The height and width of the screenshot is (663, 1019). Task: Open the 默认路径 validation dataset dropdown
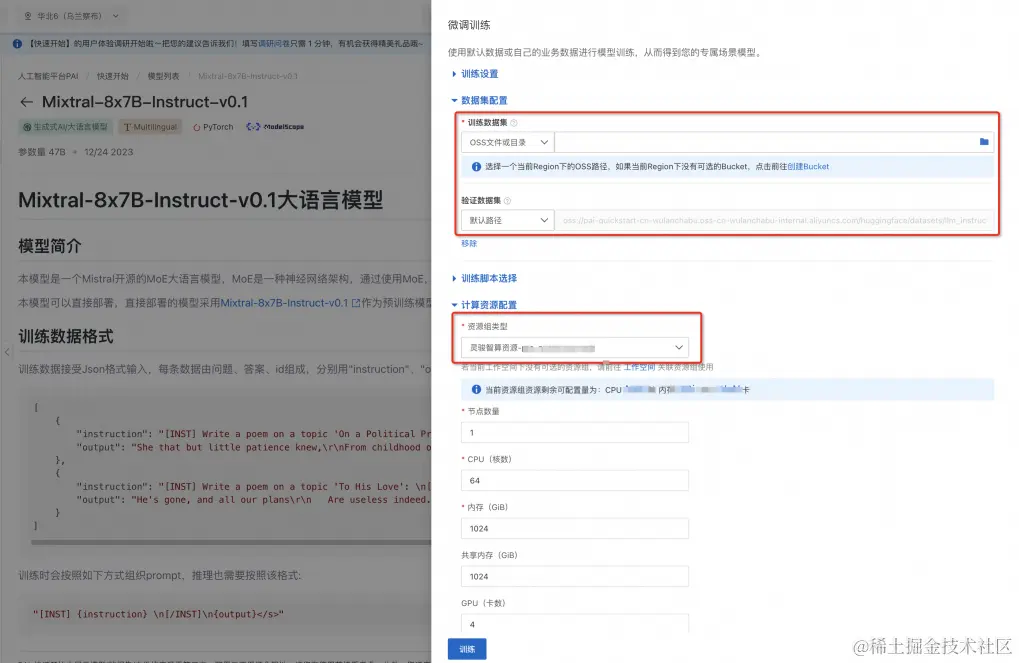[508, 220]
